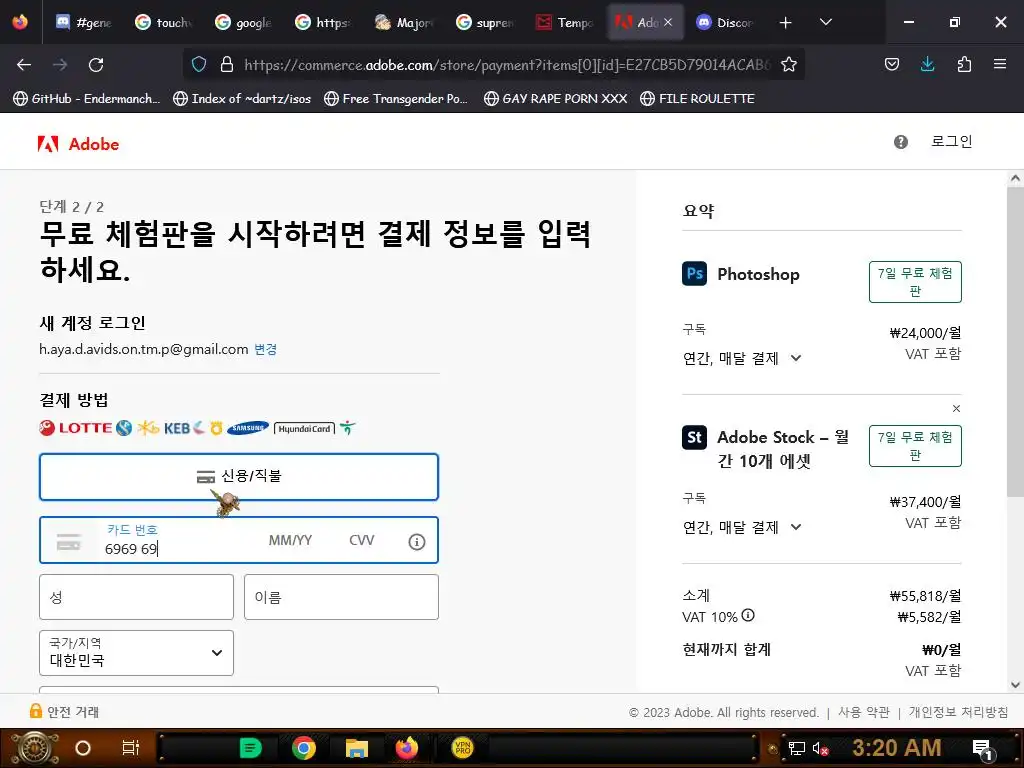Click the Adobe logo
Screen dimensions: 1024x768
coord(78,144)
